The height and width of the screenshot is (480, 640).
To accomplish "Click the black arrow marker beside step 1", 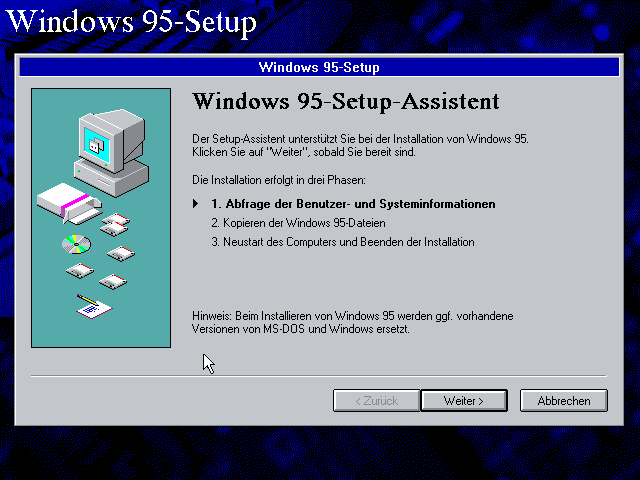I will tap(196, 203).
